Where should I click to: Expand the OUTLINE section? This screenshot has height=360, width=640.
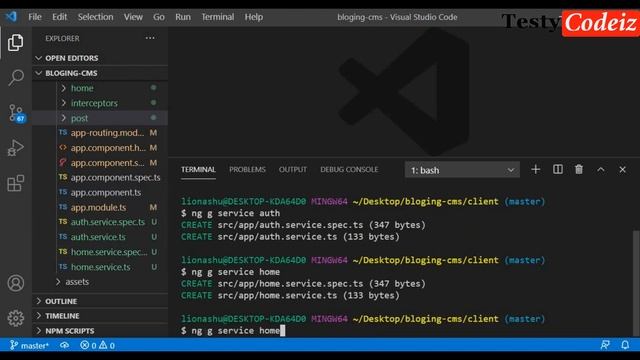pyautogui.click(x=100, y=301)
